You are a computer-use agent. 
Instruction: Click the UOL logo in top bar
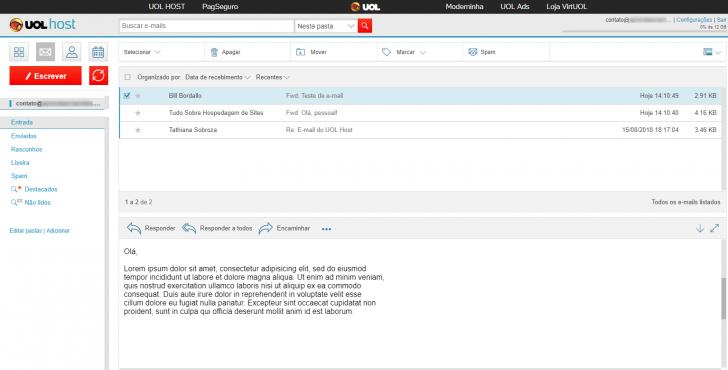pos(365,6)
